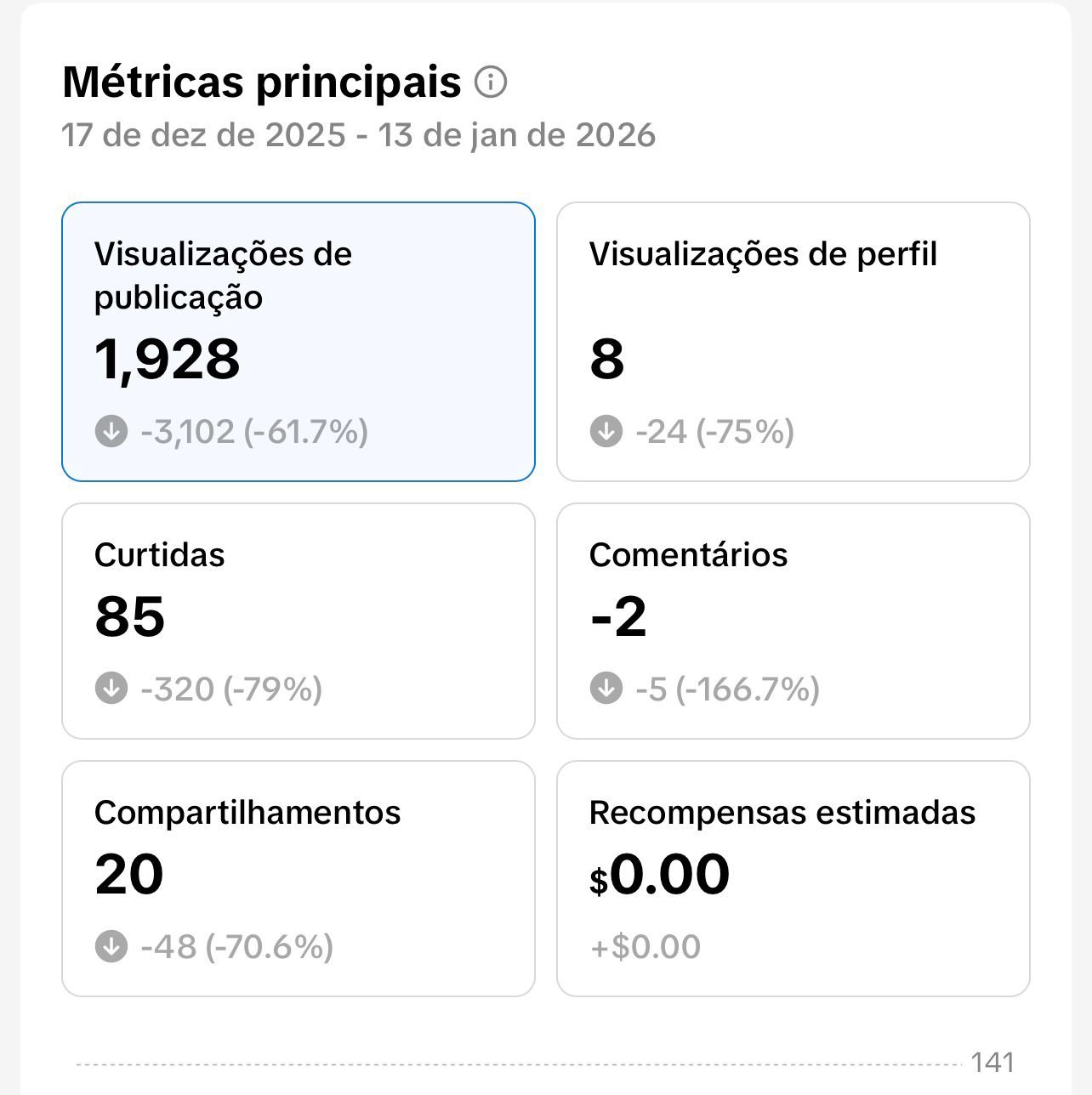Click the down-arrow icon next to -24 (-75%)
This screenshot has width=1092, height=1095.
click(606, 431)
